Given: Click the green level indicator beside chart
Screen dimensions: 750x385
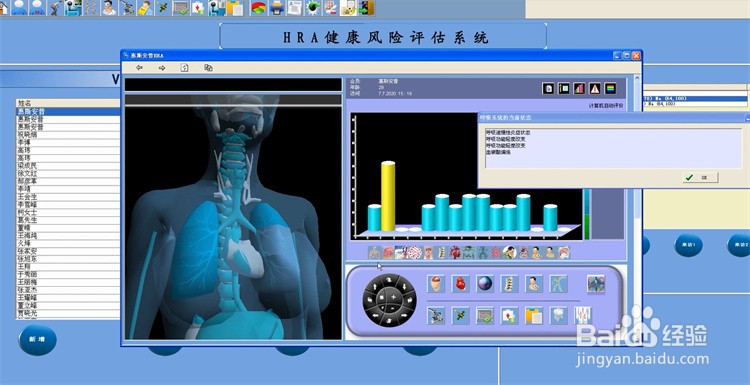Looking at the screenshot, I should click(x=587, y=227).
